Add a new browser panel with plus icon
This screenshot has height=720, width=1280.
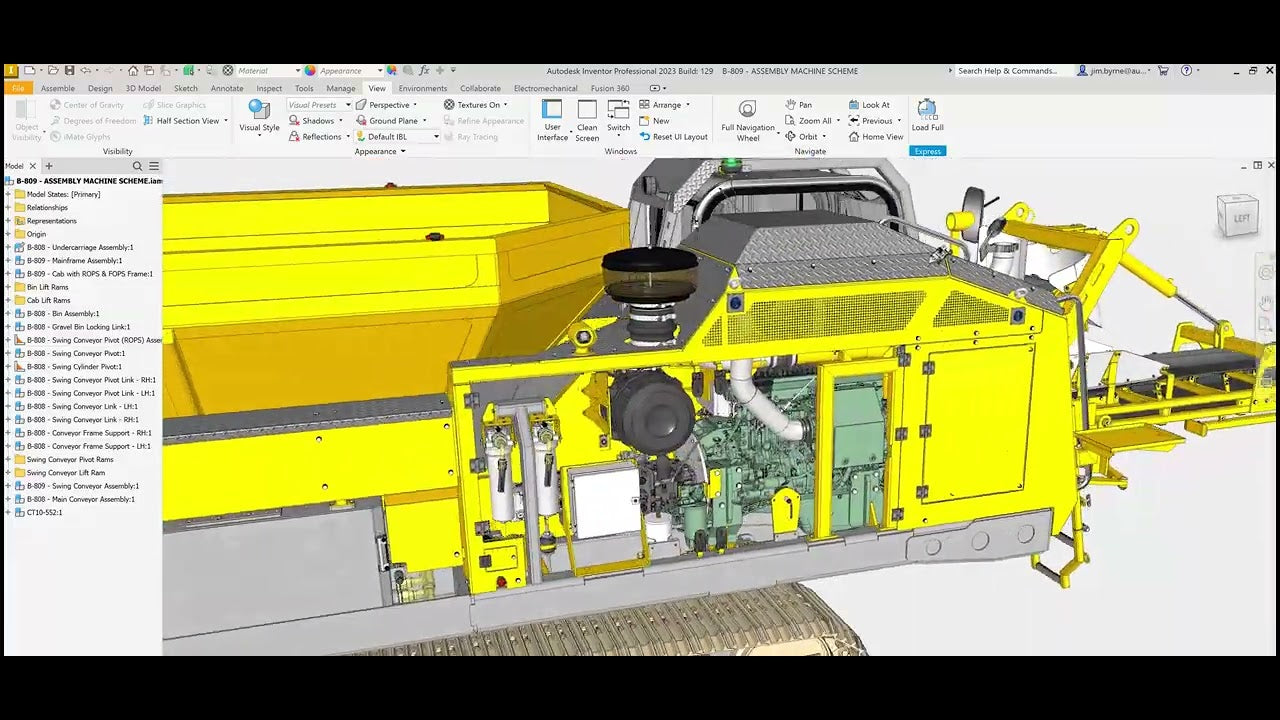click(x=48, y=166)
